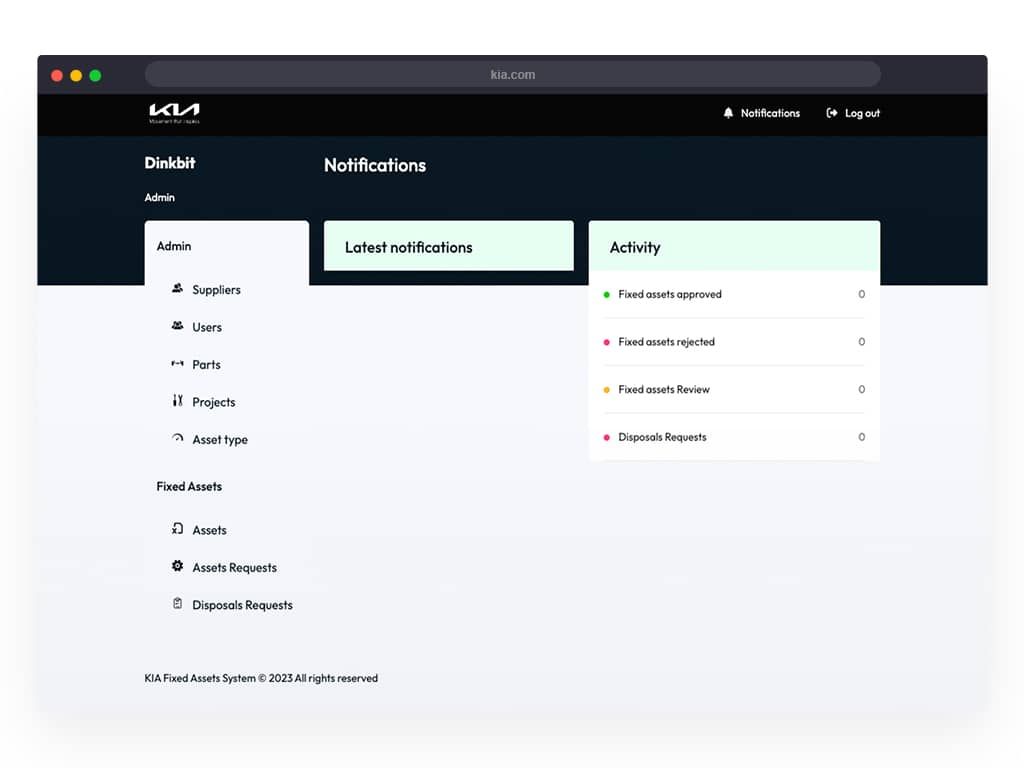Click the yellow Fixed assets Review dot
1024x768 pixels.
(x=607, y=390)
